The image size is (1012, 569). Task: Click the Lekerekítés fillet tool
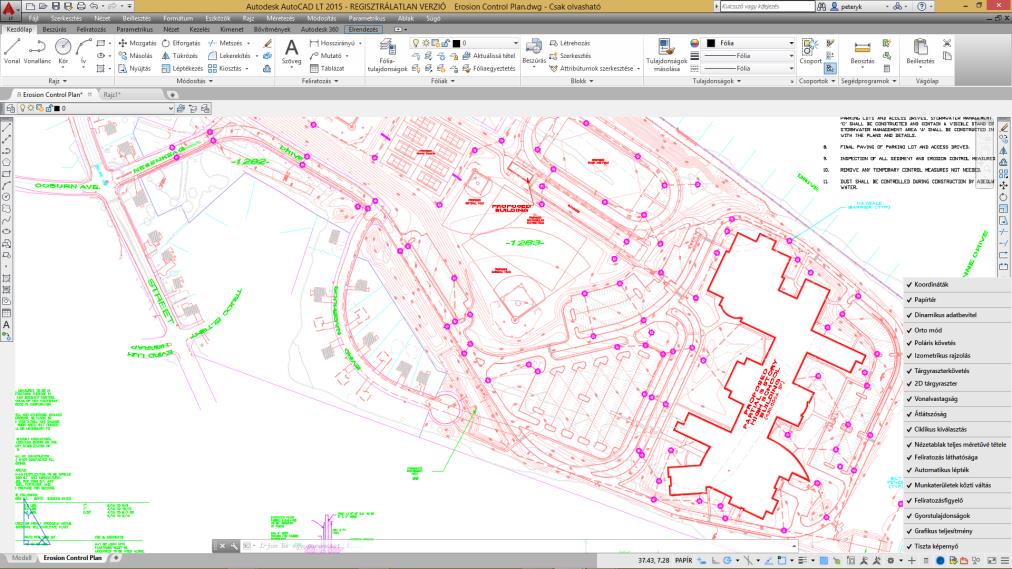(229, 55)
